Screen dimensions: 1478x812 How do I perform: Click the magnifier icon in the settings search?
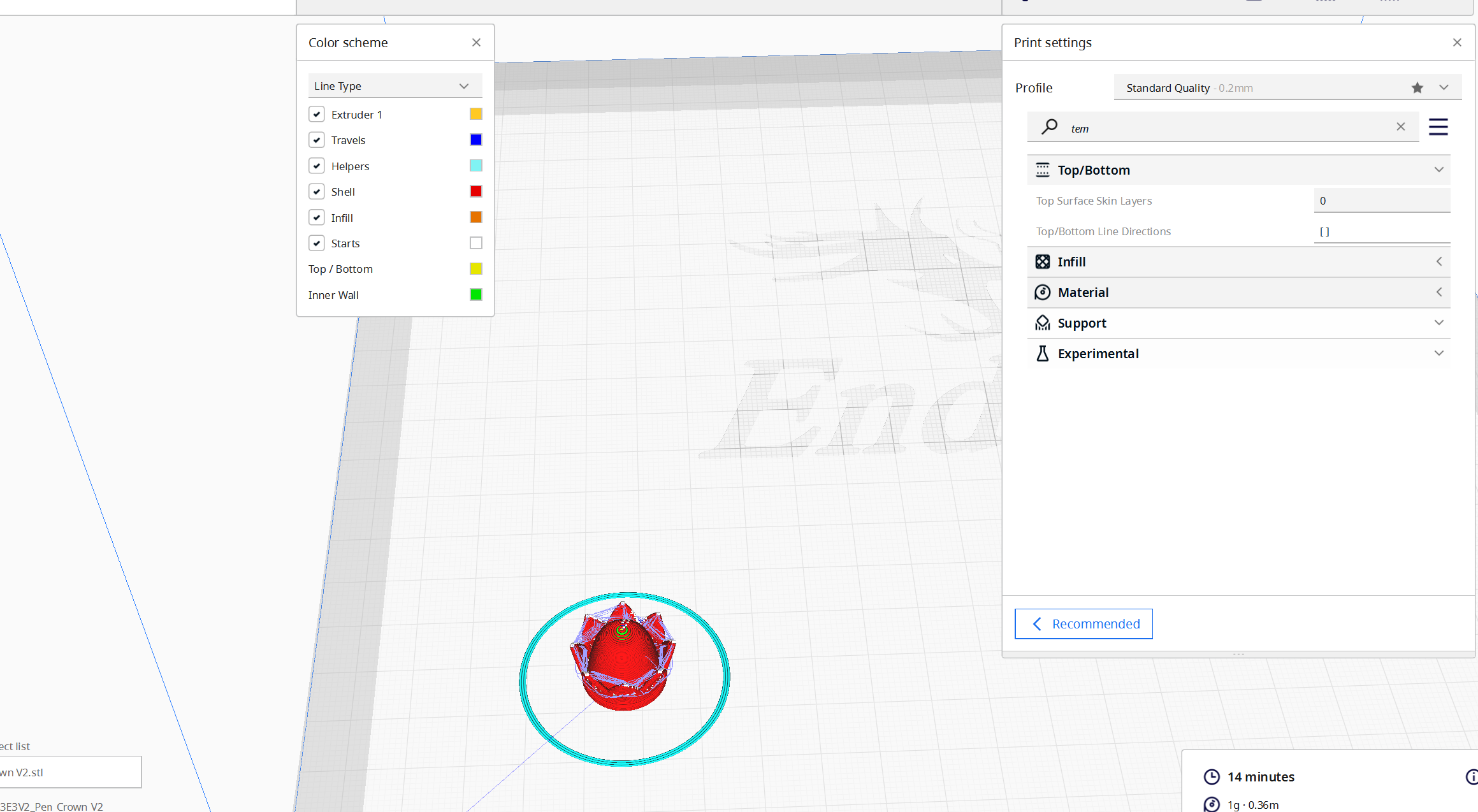coord(1049,127)
